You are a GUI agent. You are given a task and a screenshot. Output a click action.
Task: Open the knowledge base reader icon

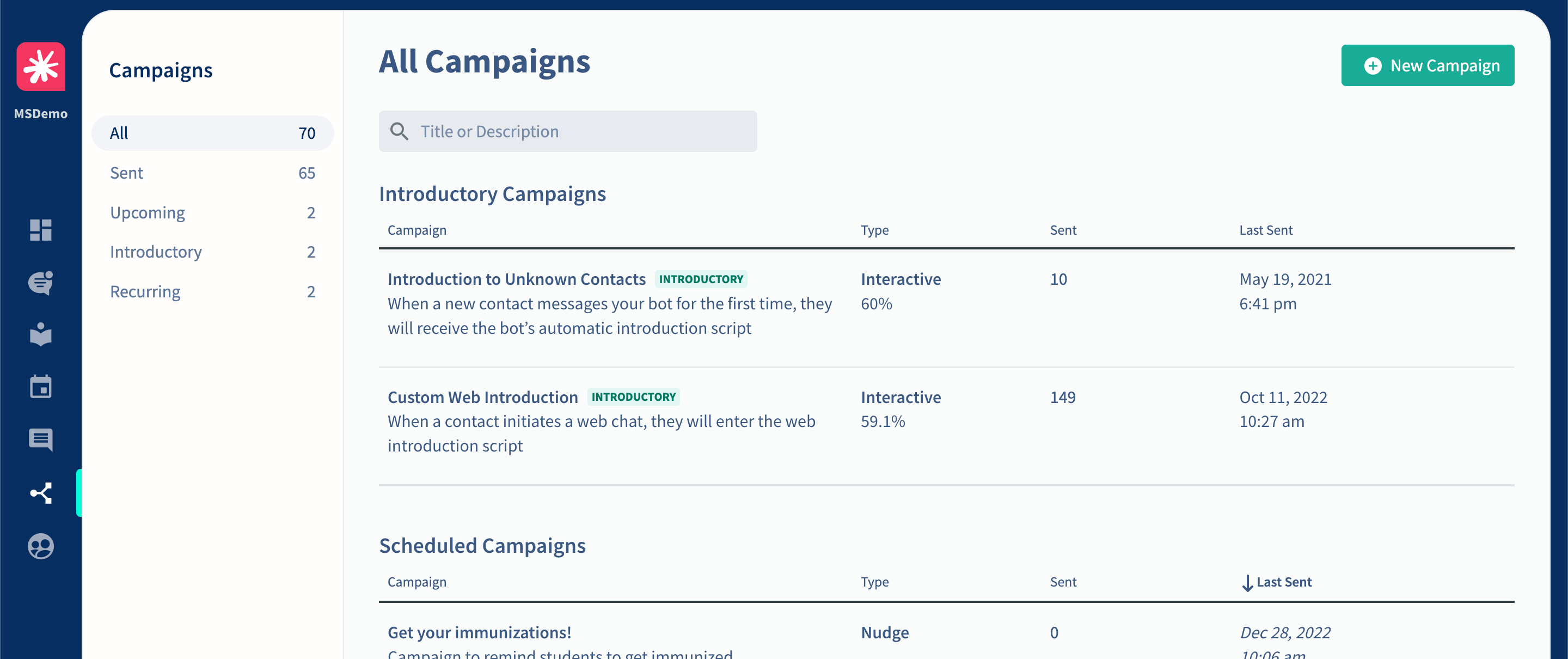(41, 334)
